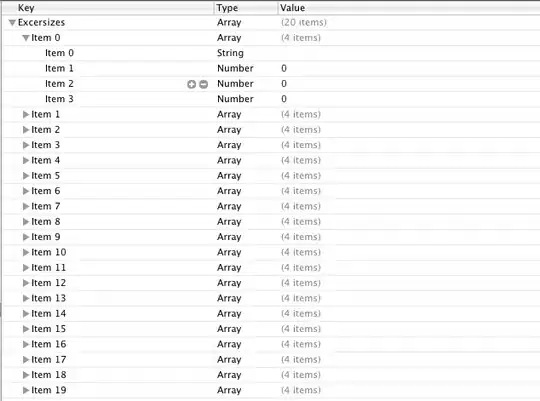540x401 pixels.
Task: Open the String type selector for Item 0
Action: (230, 53)
